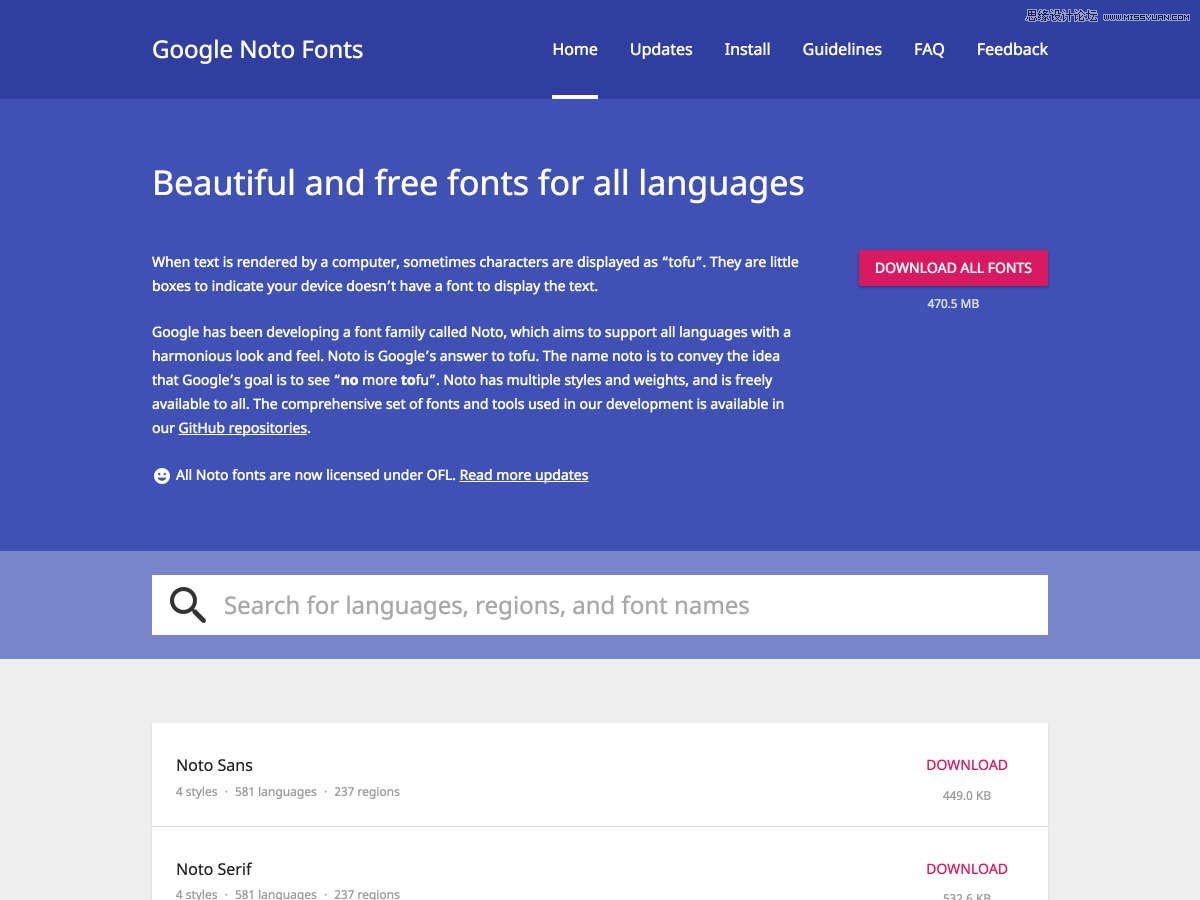Select the Feedback menu item
Viewport: 1200px width, 900px height.
[x=1012, y=49]
